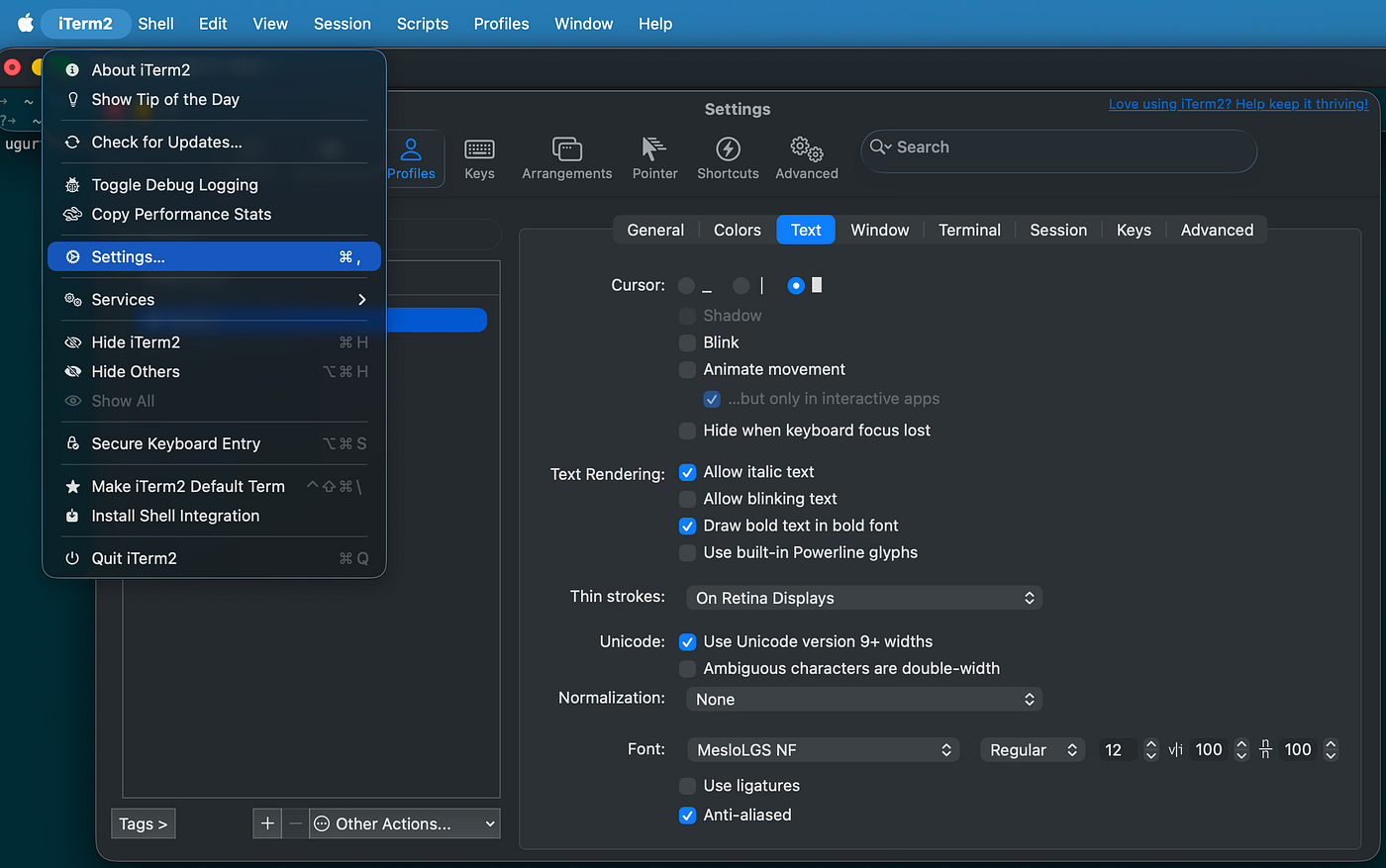Disable Anti-aliased checkbox
The width and height of the screenshot is (1386, 868).
point(687,816)
